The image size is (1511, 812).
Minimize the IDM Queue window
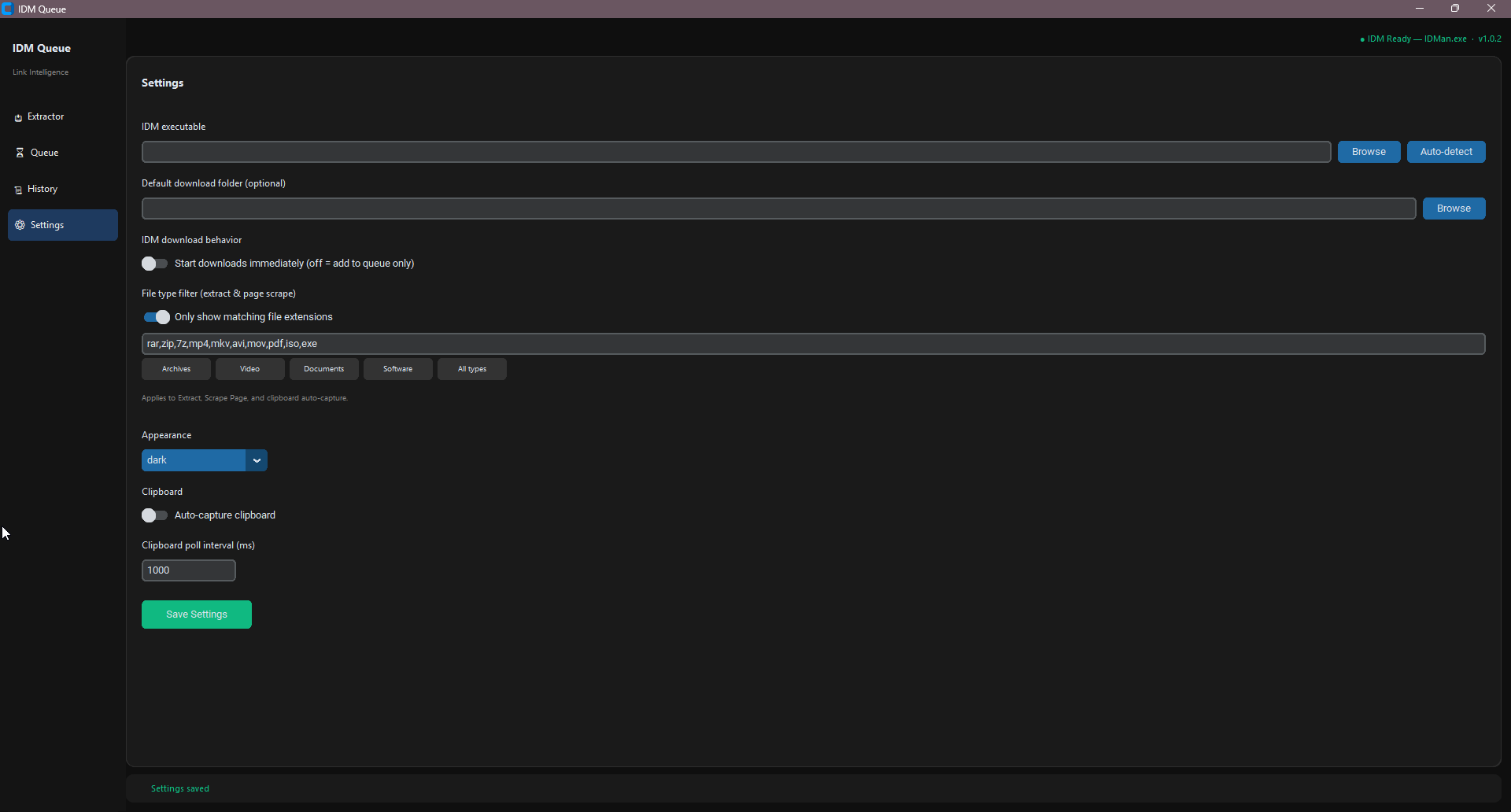click(x=1420, y=9)
